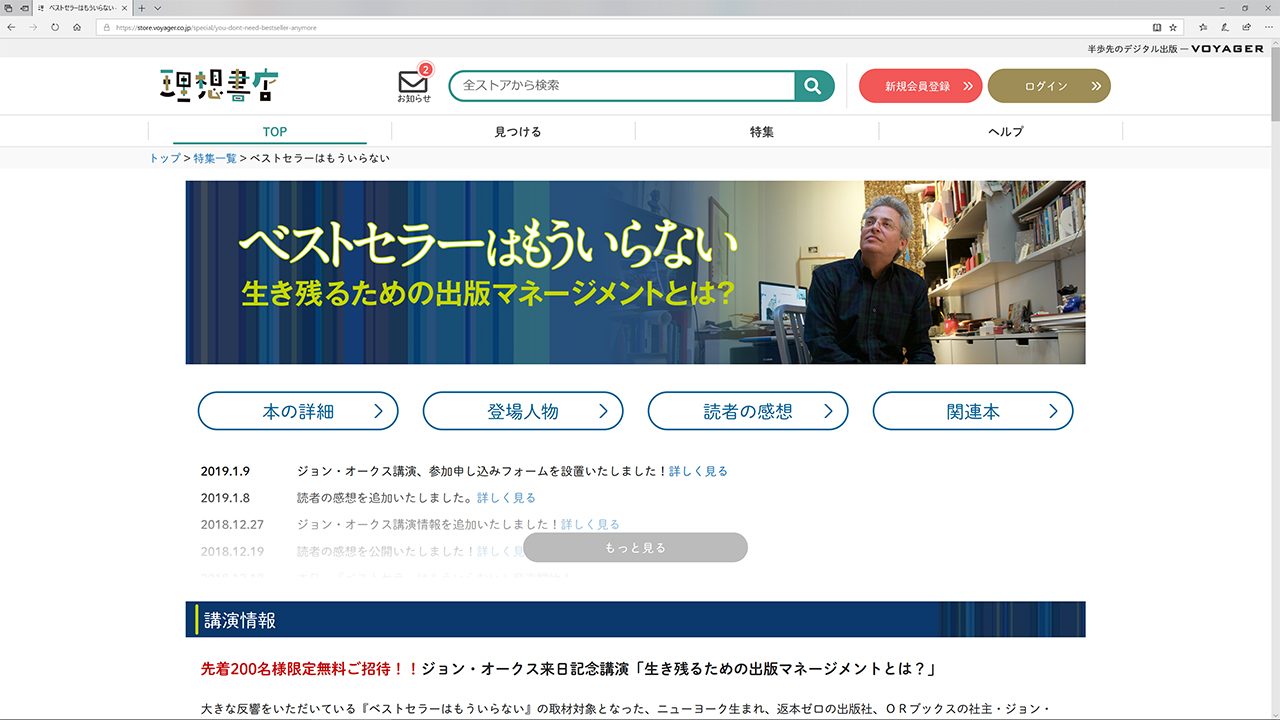Open the browser home icon

(77, 27)
